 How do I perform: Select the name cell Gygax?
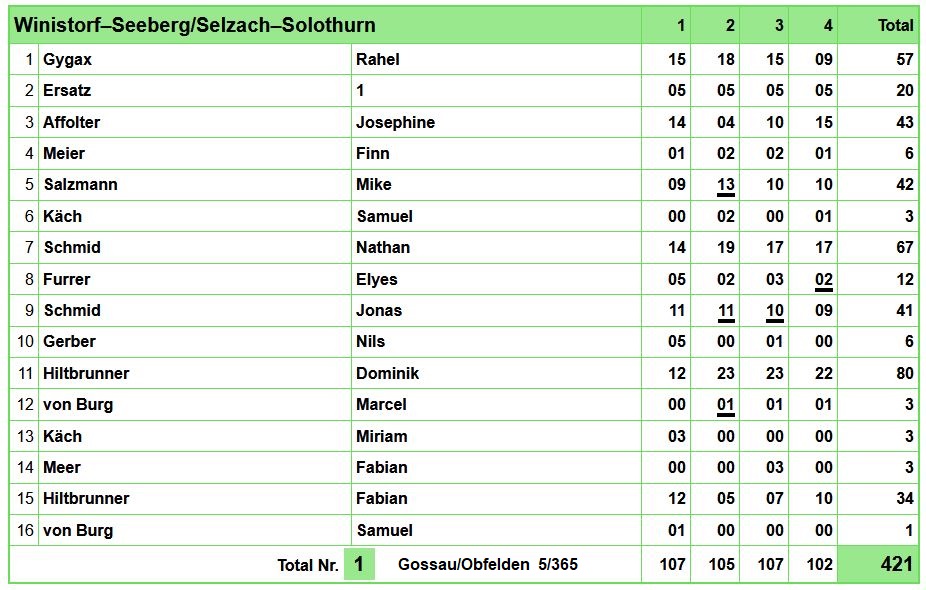[x=67, y=60]
